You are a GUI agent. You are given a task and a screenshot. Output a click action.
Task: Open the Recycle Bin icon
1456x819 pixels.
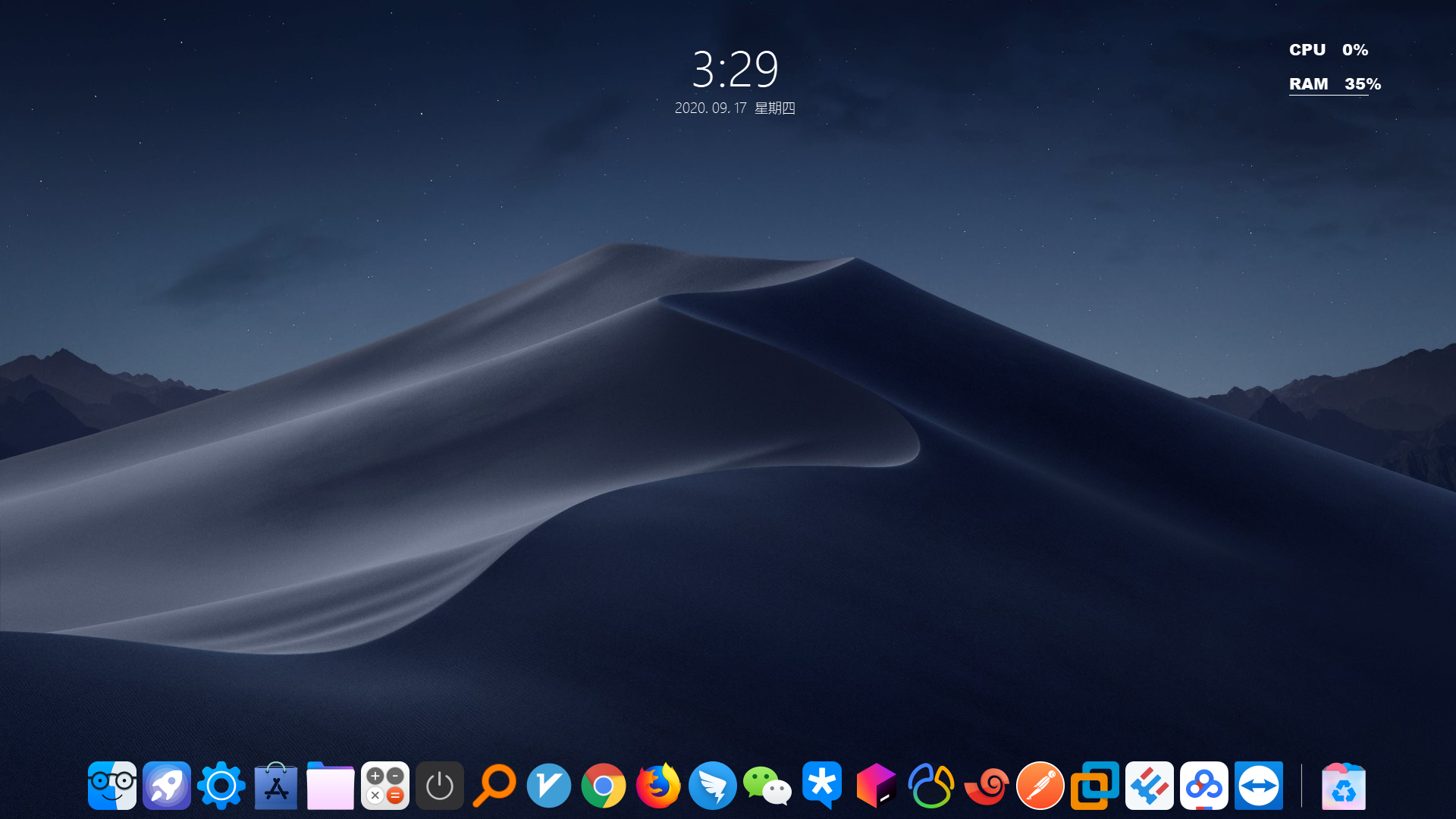click(1344, 786)
